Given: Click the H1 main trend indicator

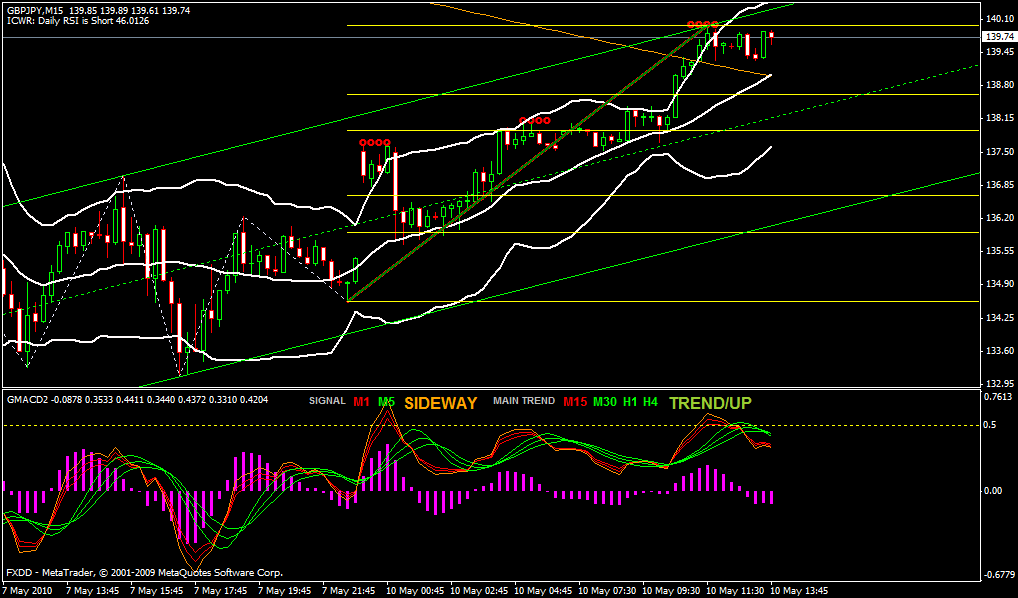Looking at the screenshot, I should tap(630, 402).
